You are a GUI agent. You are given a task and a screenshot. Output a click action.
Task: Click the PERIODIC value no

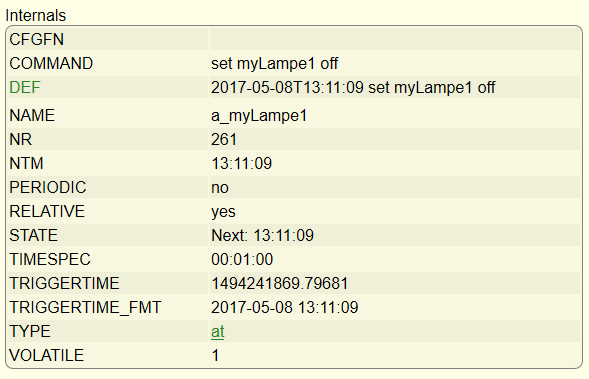pos(220,187)
